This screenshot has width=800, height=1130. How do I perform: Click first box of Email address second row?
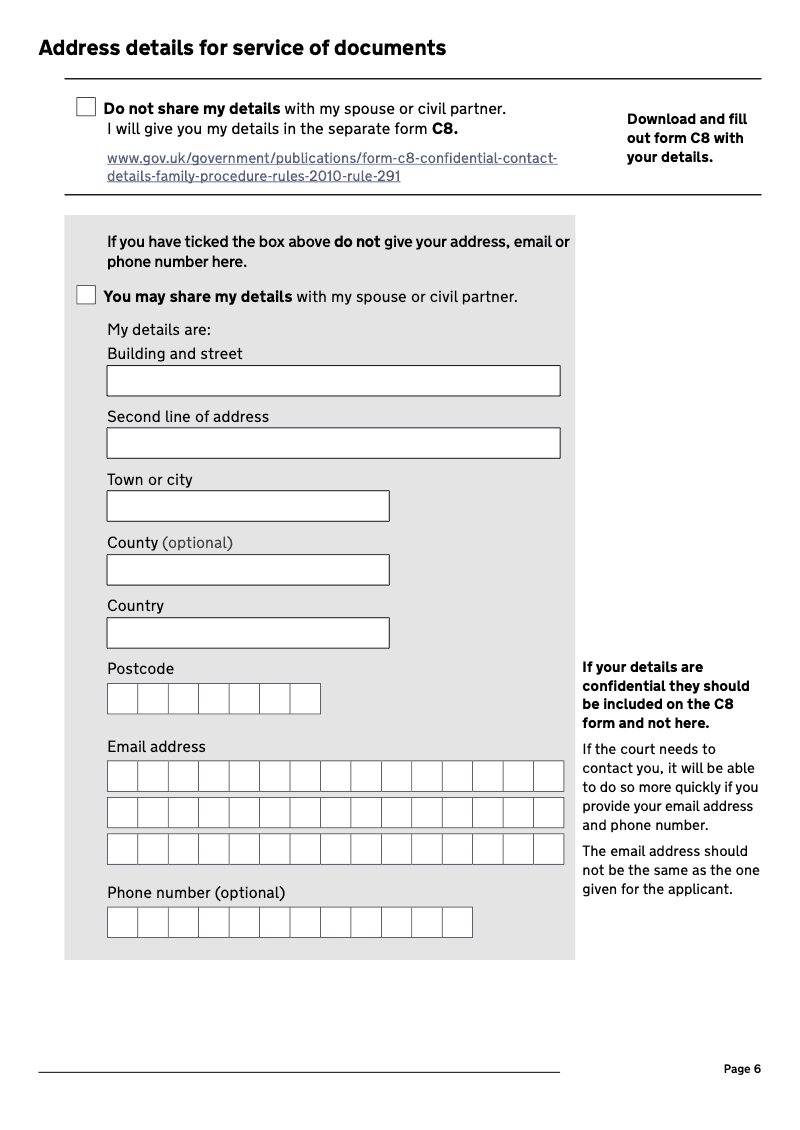tap(122, 812)
